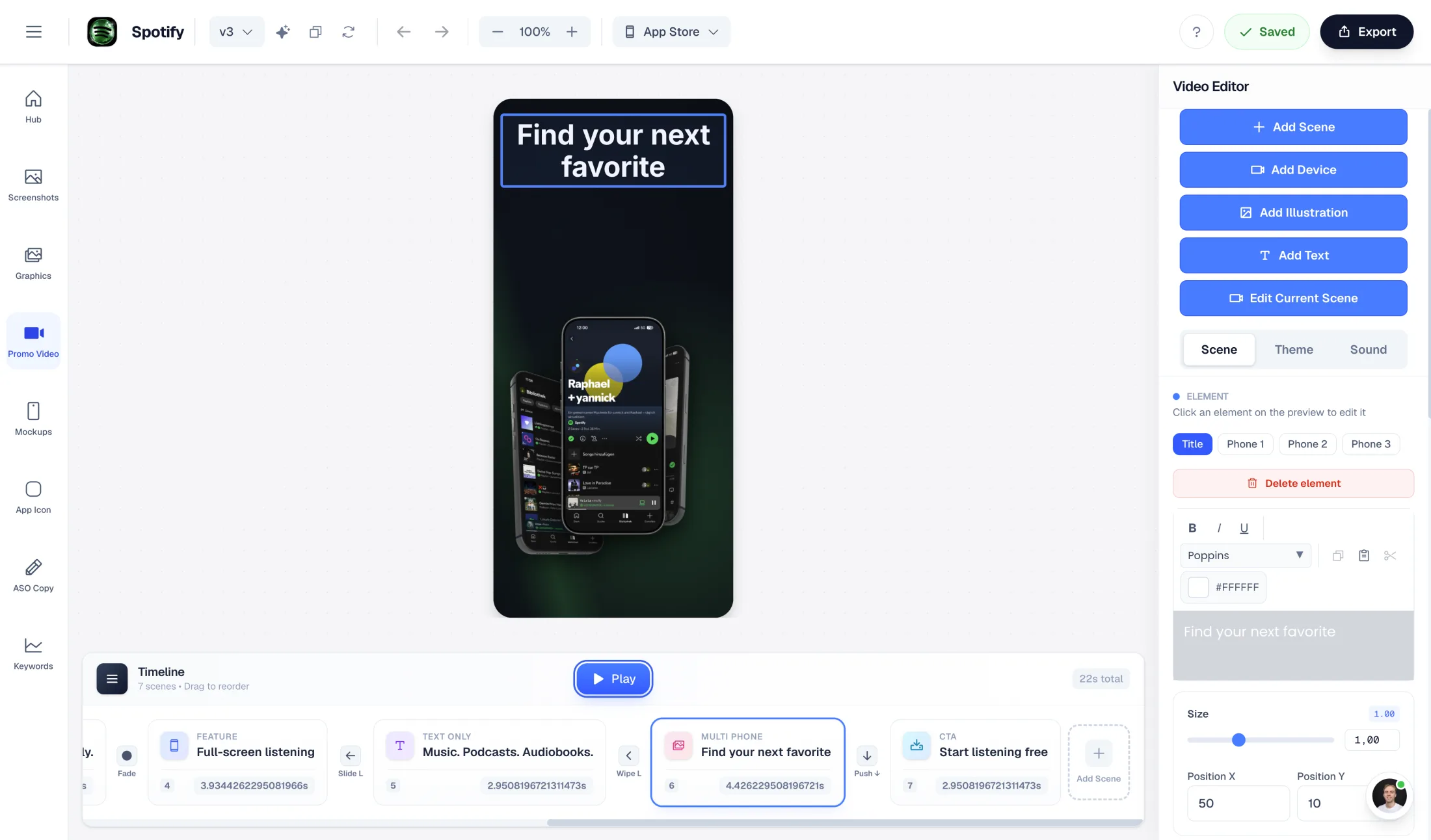
Task: Click the duplicate version icon in toolbar
Action: pyautogui.click(x=315, y=32)
